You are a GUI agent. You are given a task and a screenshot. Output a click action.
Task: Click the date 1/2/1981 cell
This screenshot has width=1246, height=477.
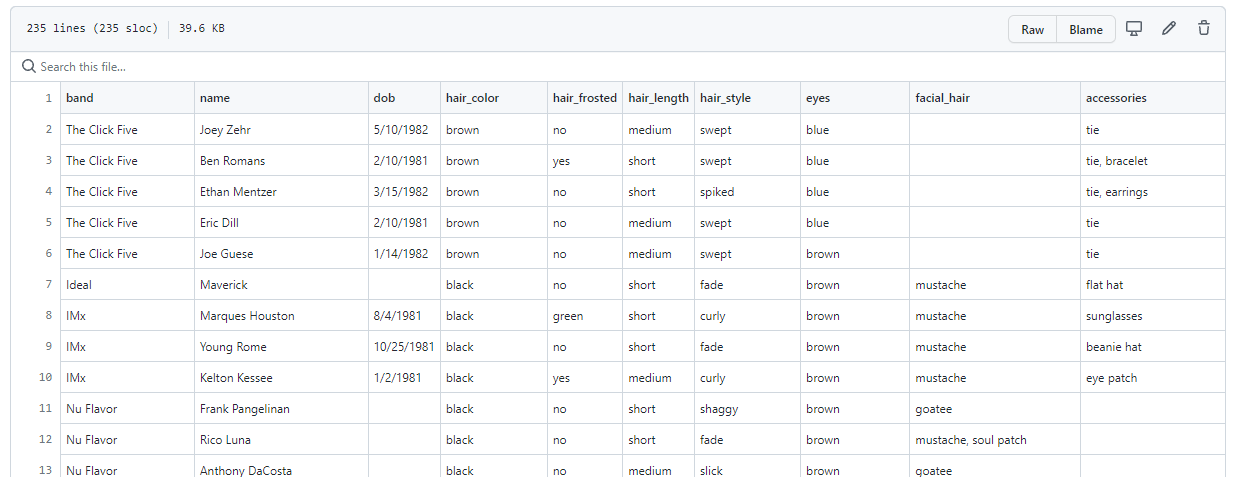pyautogui.click(x=404, y=378)
